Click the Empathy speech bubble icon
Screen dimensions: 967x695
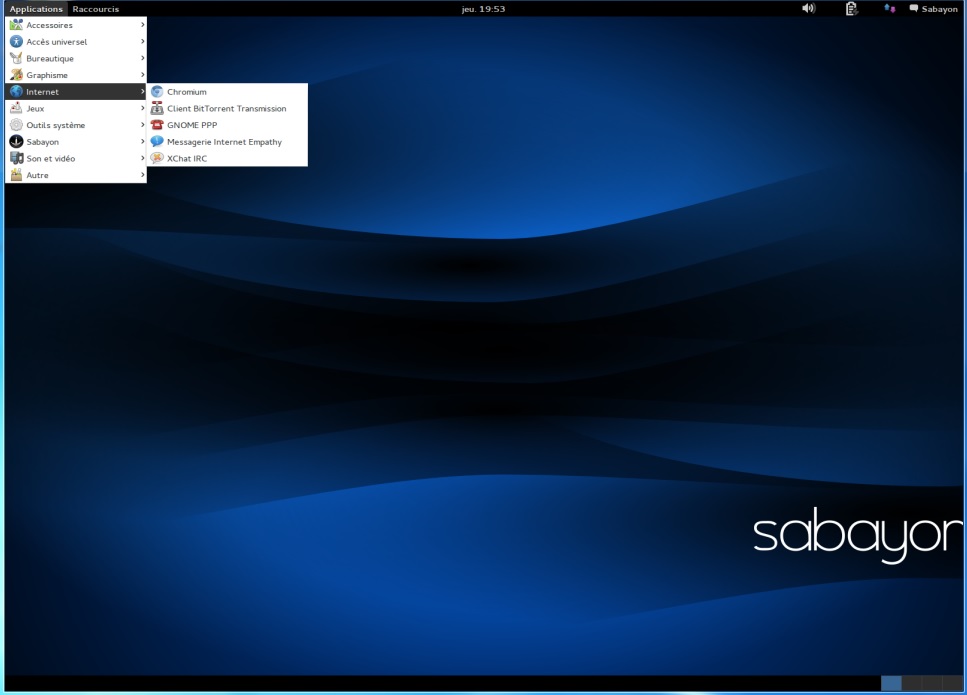tap(157, 141)
